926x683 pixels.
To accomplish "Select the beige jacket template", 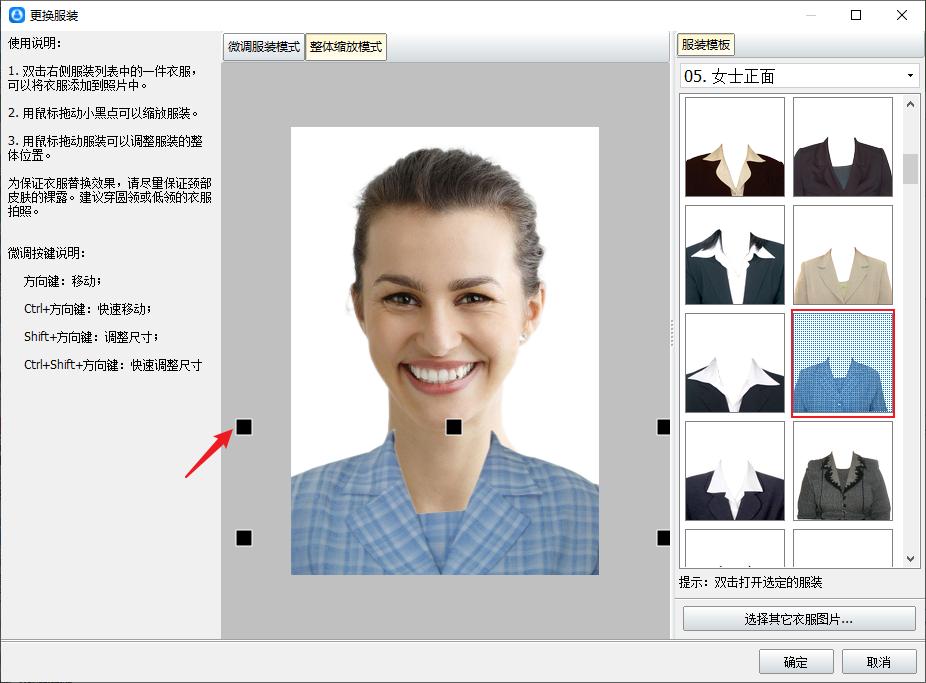I will click(x=843, y=255).
